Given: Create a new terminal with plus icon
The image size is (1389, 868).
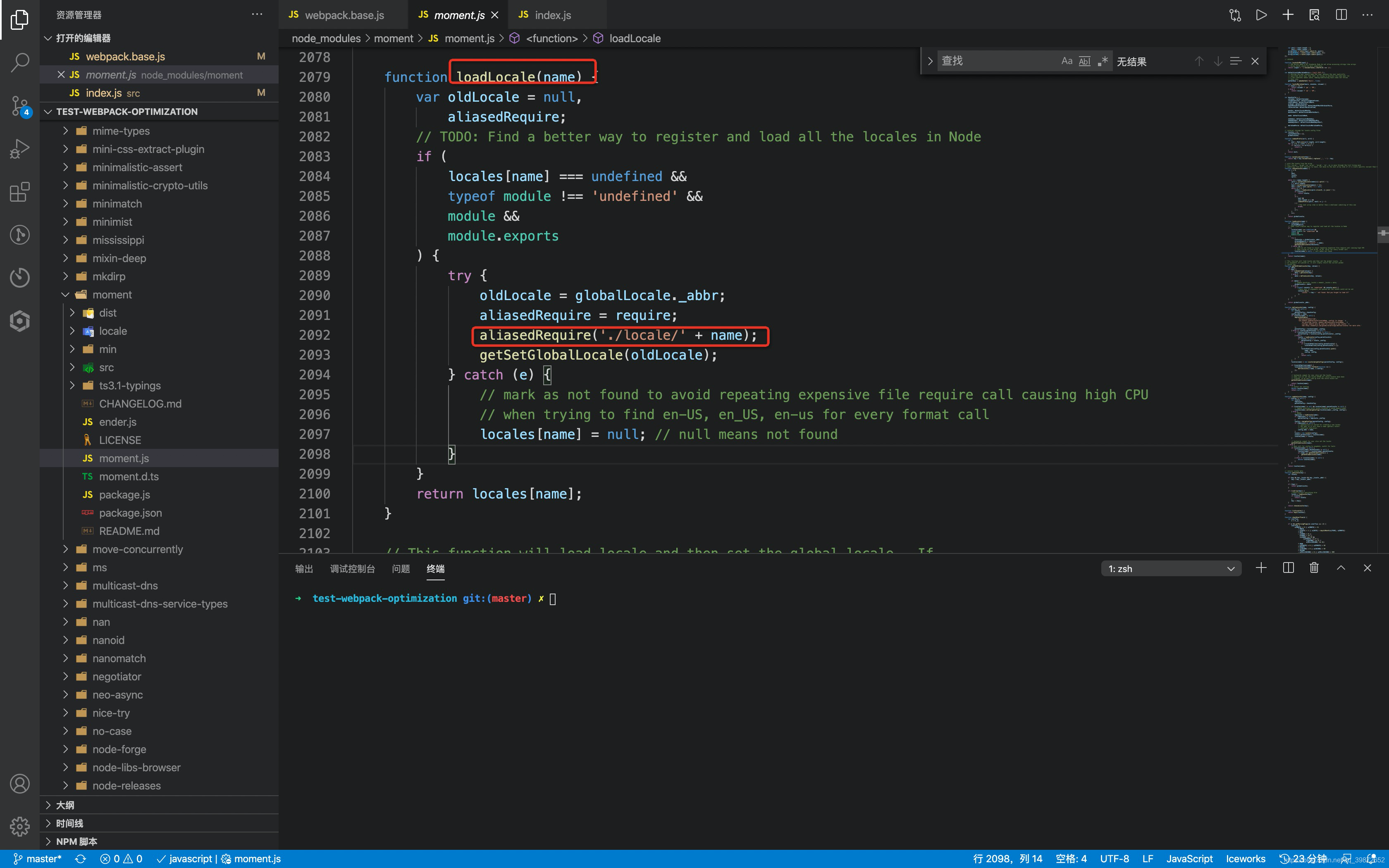Looking at the screenshot, I should tap(1261, 568).
